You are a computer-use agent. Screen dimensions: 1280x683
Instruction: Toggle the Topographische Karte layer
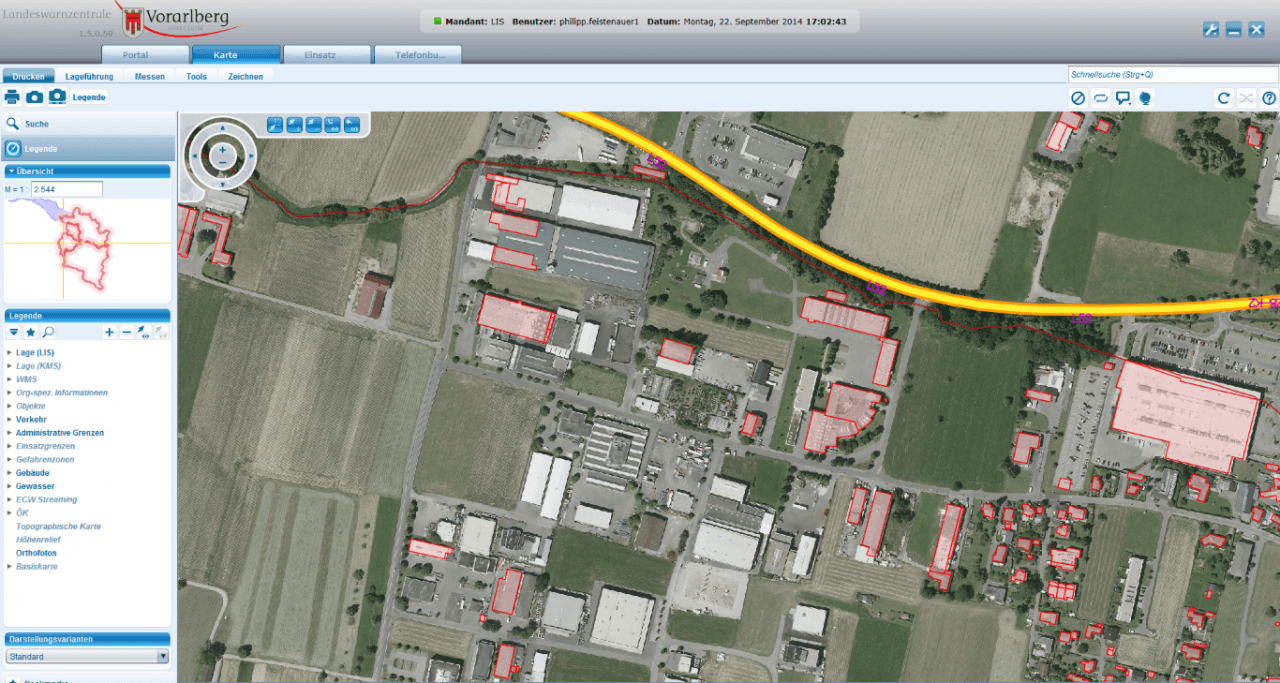[x=58, y=526]
